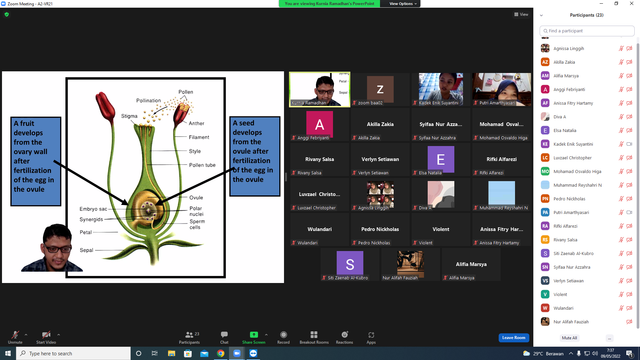640x360 pixels.
Task: Open the more options button beside Mute All
Action: tap(609, 338)
